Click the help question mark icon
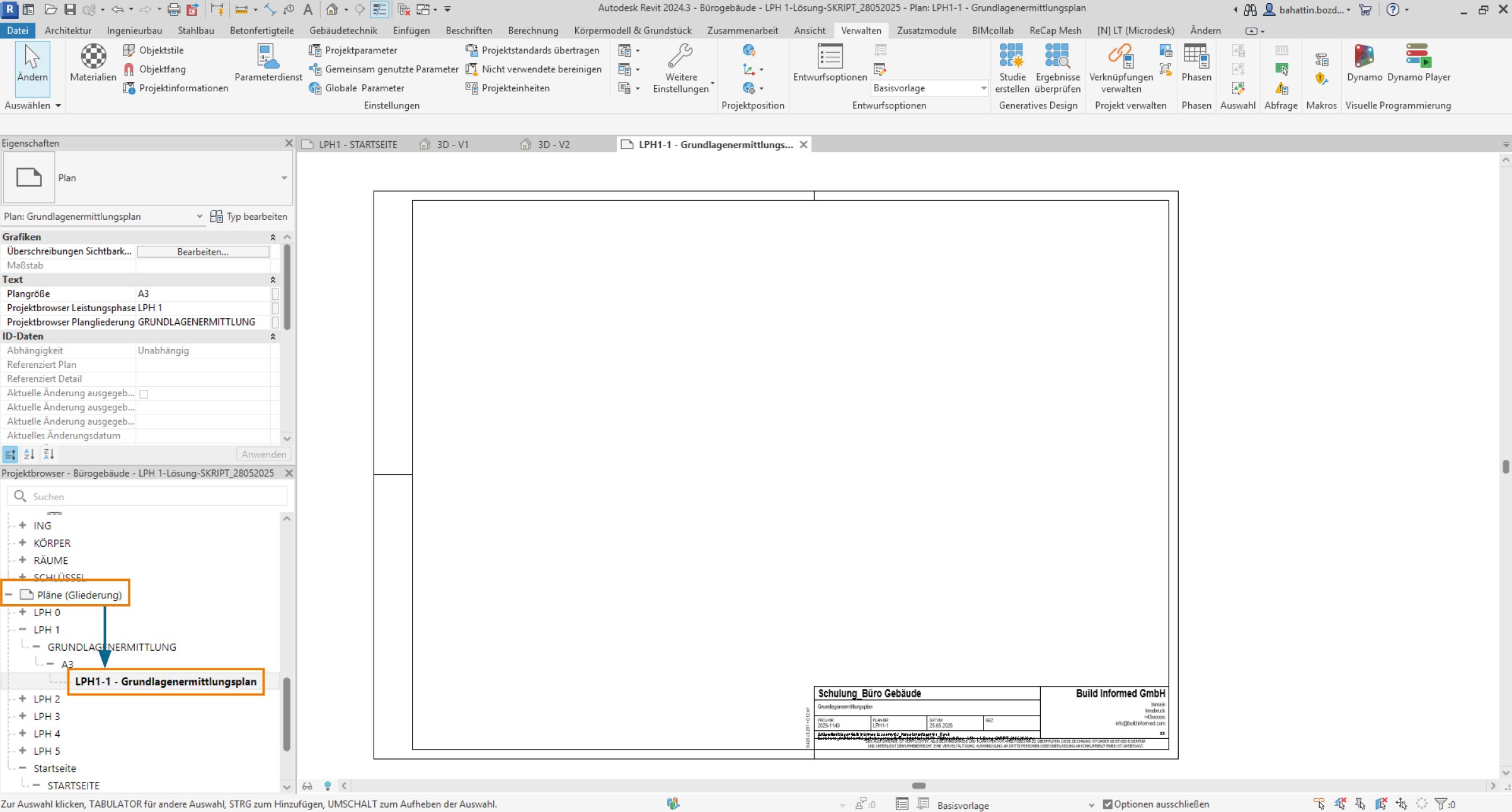Viewport: 1512px width, 812px height. coord(1393,9)
